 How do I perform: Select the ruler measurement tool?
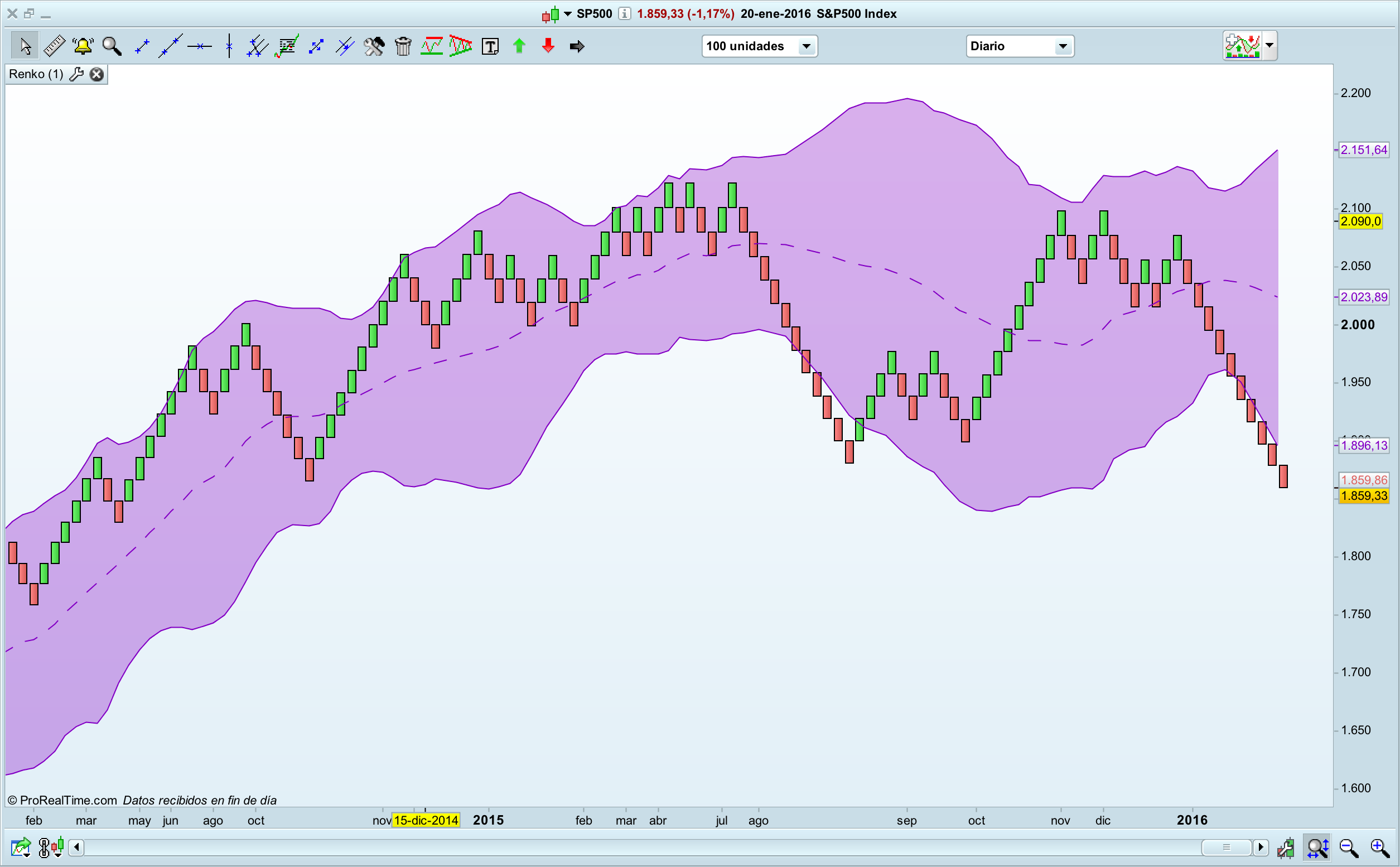55,46
